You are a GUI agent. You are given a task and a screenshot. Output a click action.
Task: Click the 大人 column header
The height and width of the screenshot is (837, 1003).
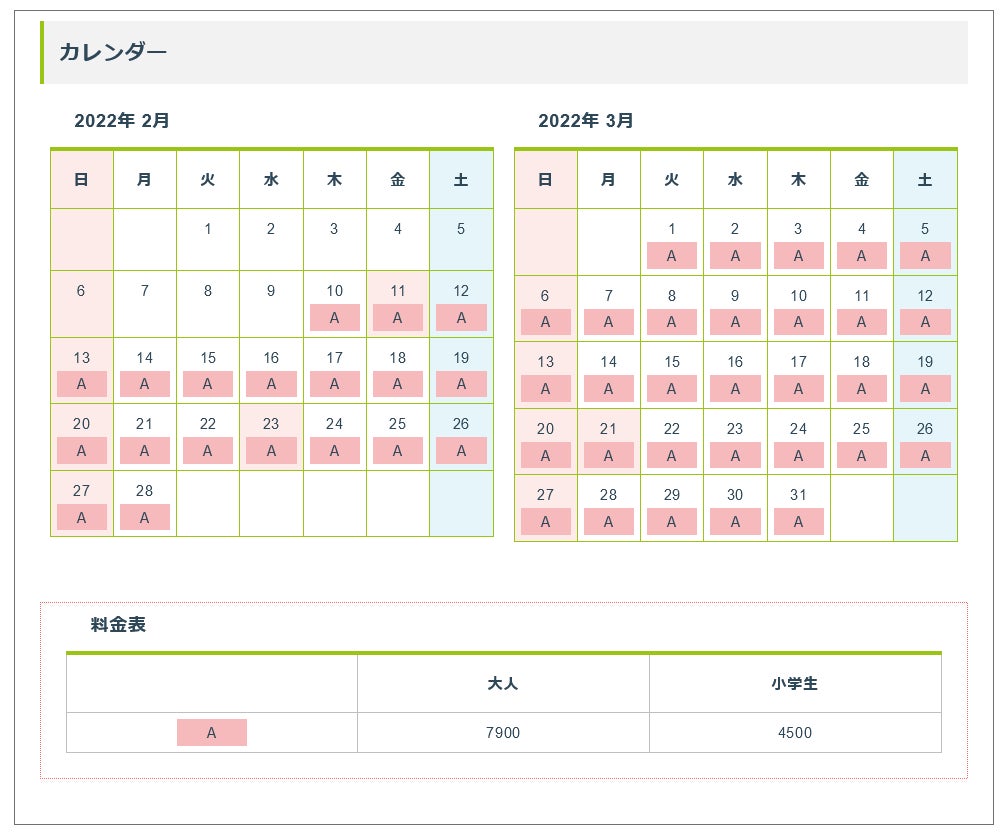point(503,683)
